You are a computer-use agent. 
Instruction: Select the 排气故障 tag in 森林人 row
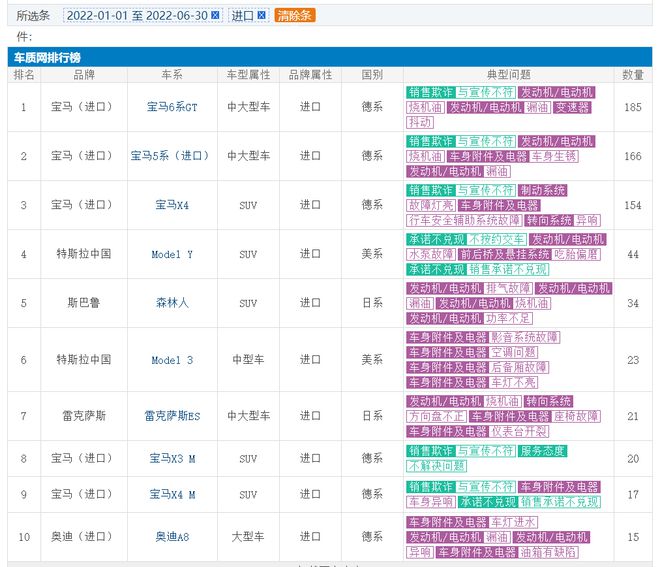tap(508, 288)
